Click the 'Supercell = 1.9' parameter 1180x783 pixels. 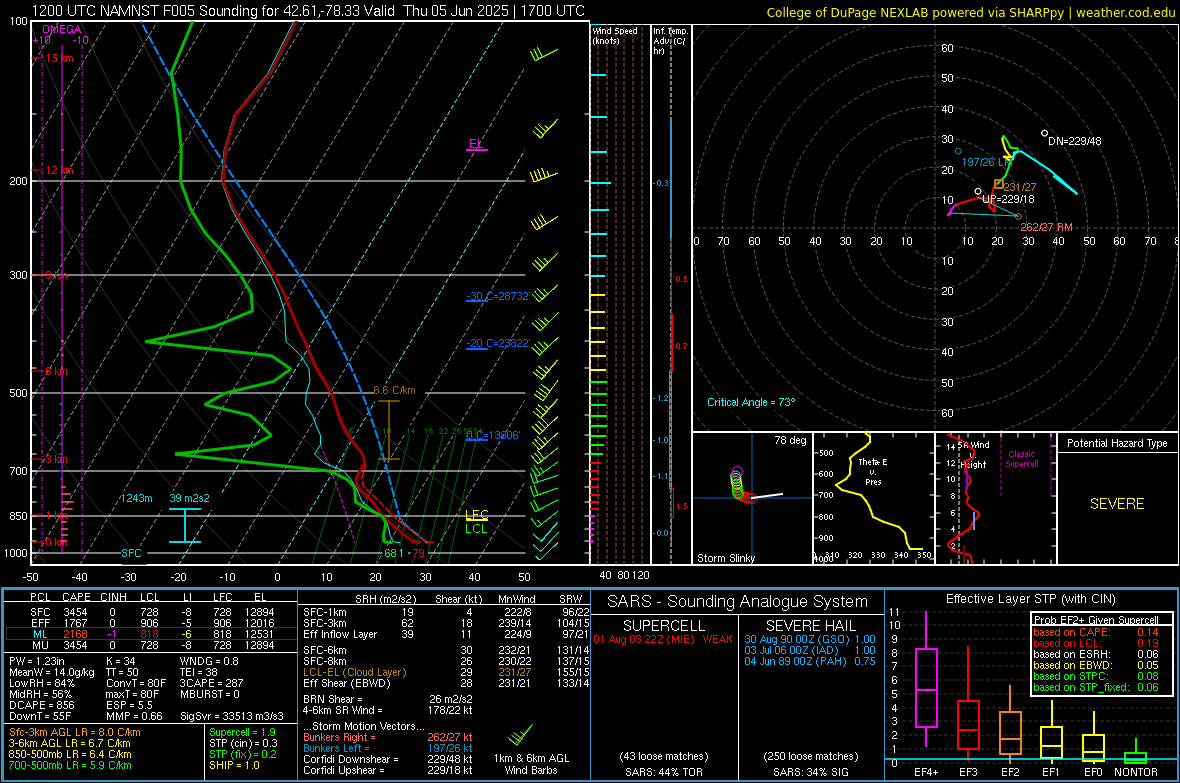(242, 732)
